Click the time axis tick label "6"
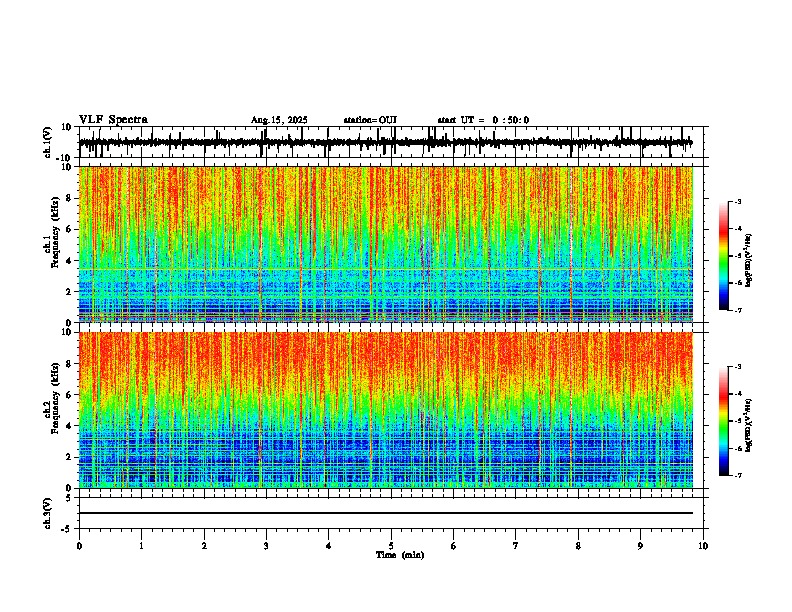This screenshot has height=612, width=792. pos(454,546)
